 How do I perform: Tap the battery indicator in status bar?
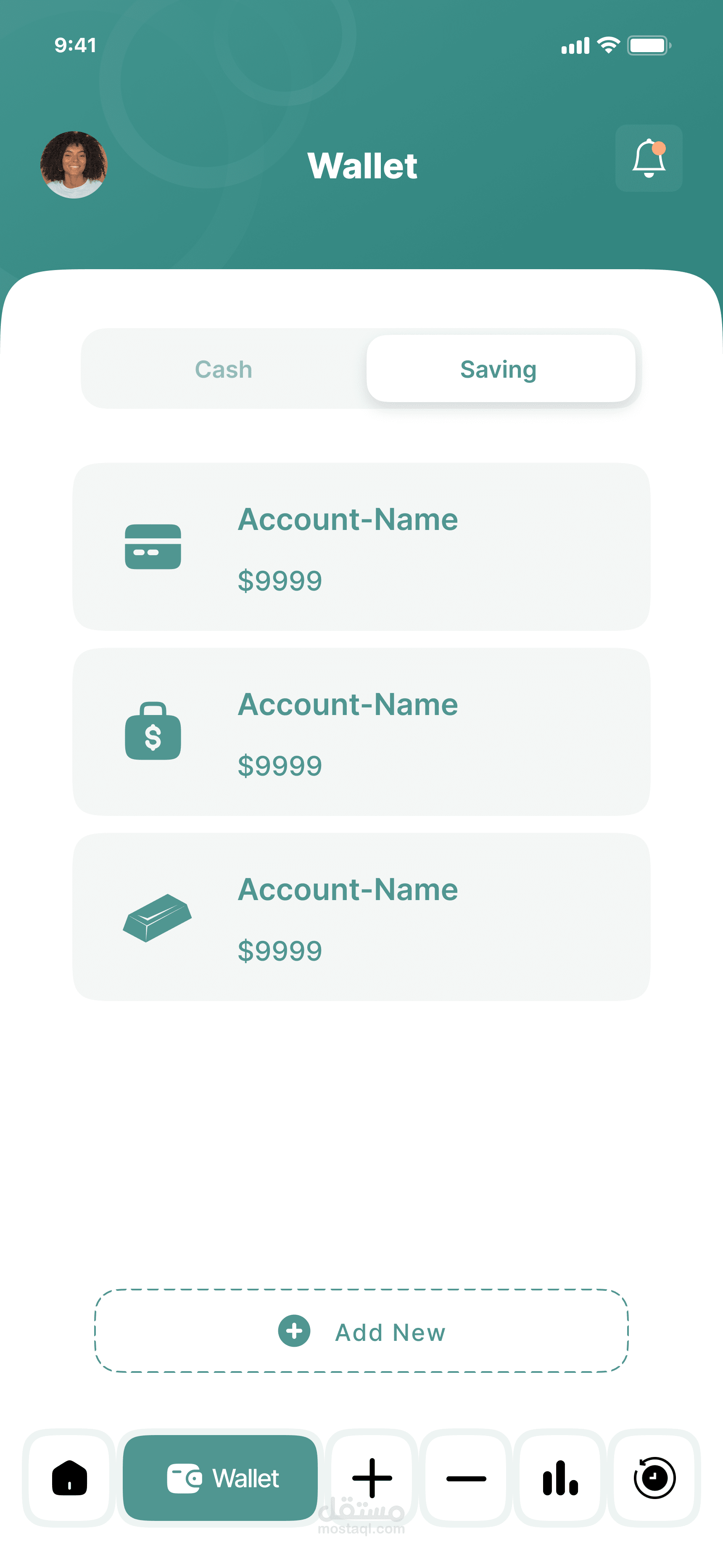649,46
